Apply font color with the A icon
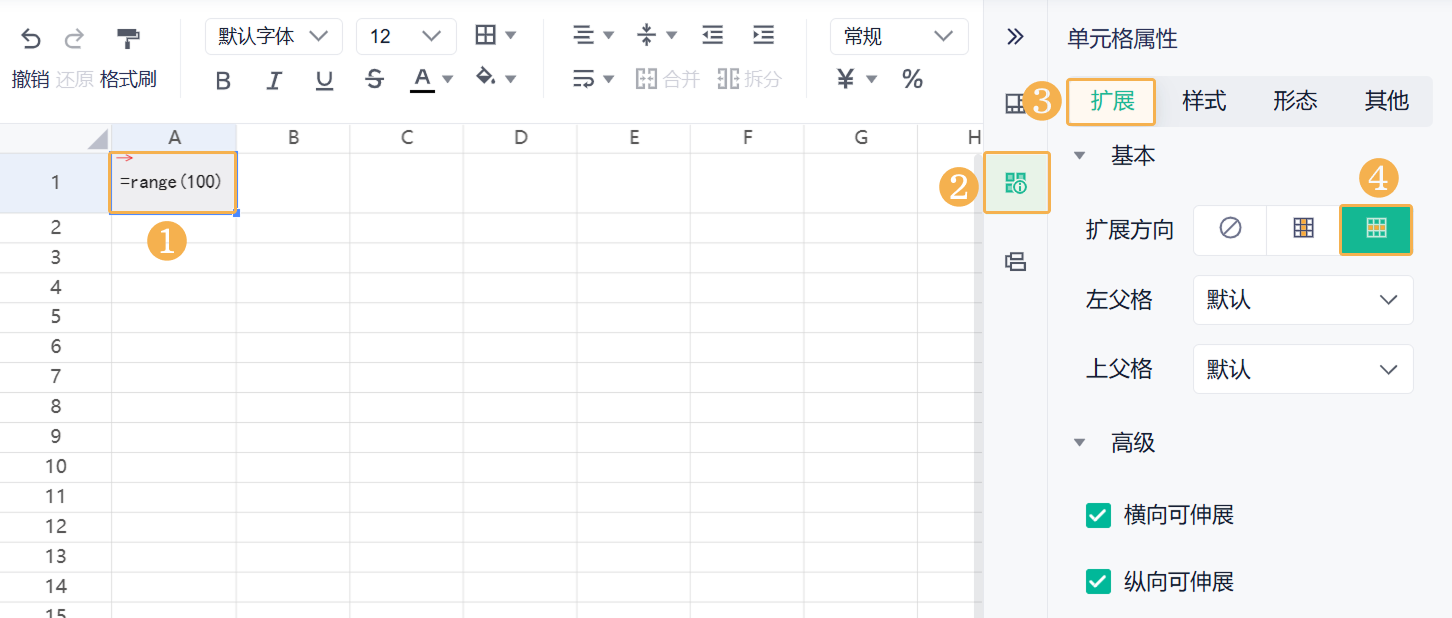The image size is (1452, 618). [423, 79]
